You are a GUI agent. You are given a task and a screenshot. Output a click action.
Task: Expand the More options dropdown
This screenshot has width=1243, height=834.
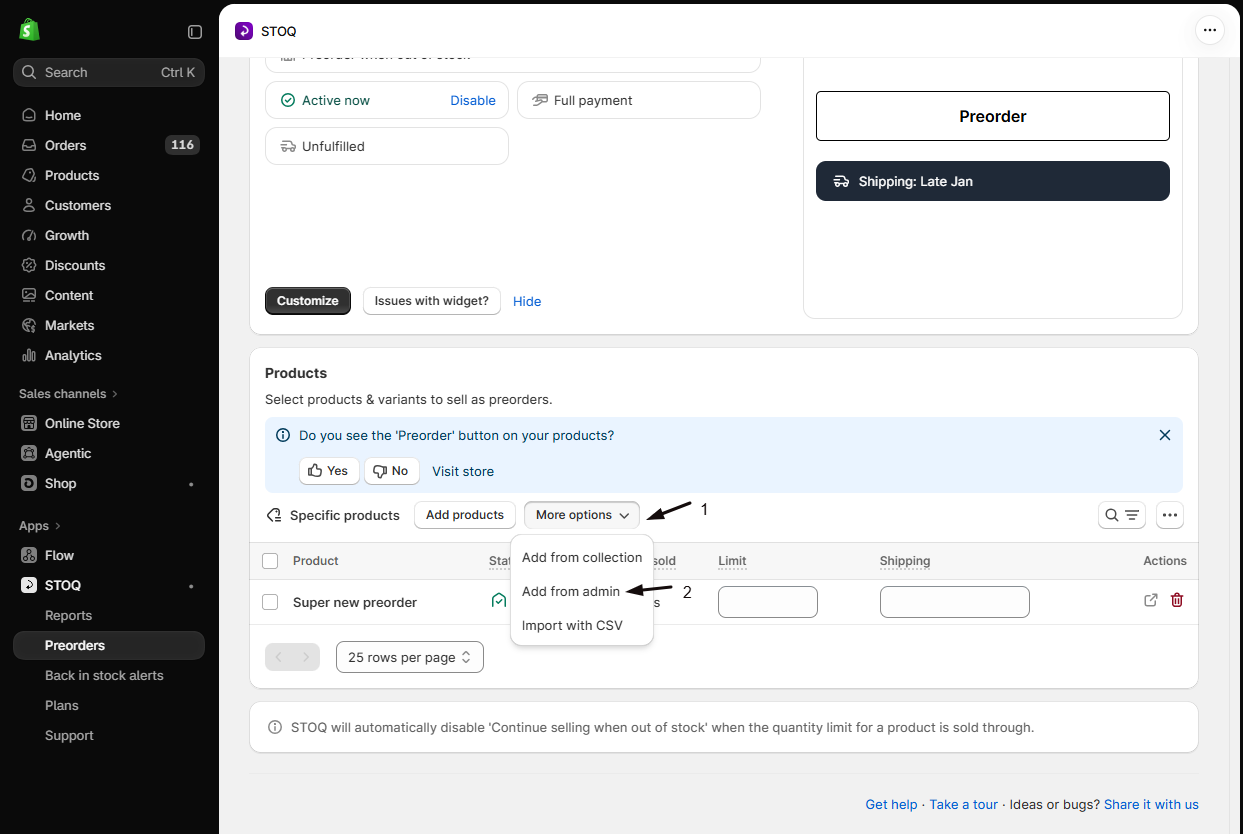pyautogui.click(x=582, y=515)
